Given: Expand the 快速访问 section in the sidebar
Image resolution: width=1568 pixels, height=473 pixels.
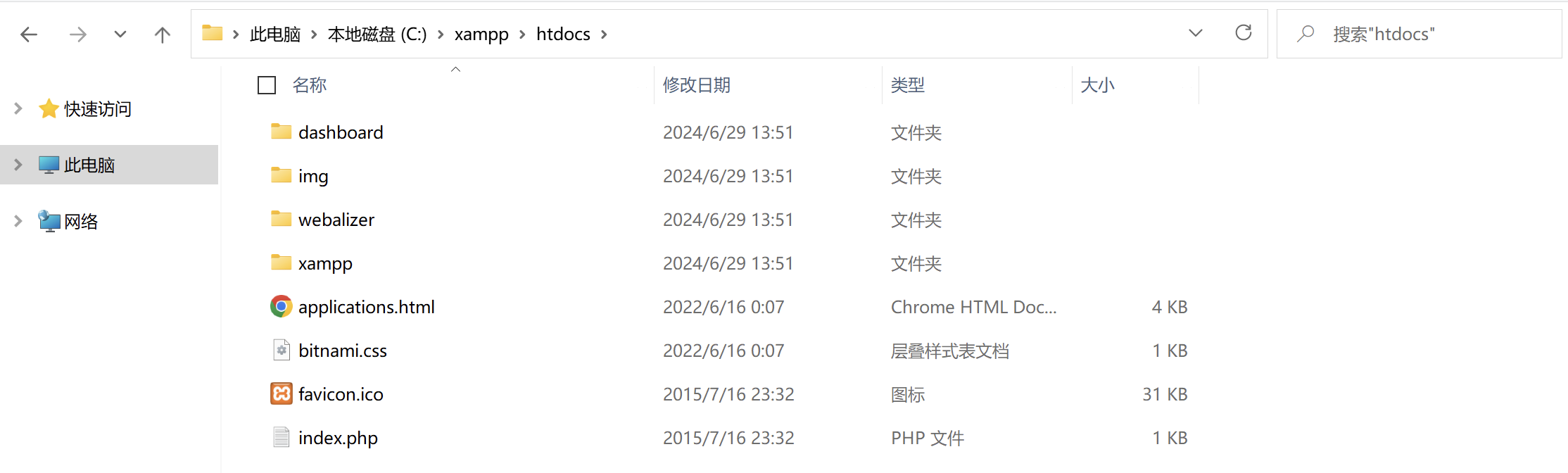Looking at the screenshot, I should pyautogui.click(x=17, y=108).
